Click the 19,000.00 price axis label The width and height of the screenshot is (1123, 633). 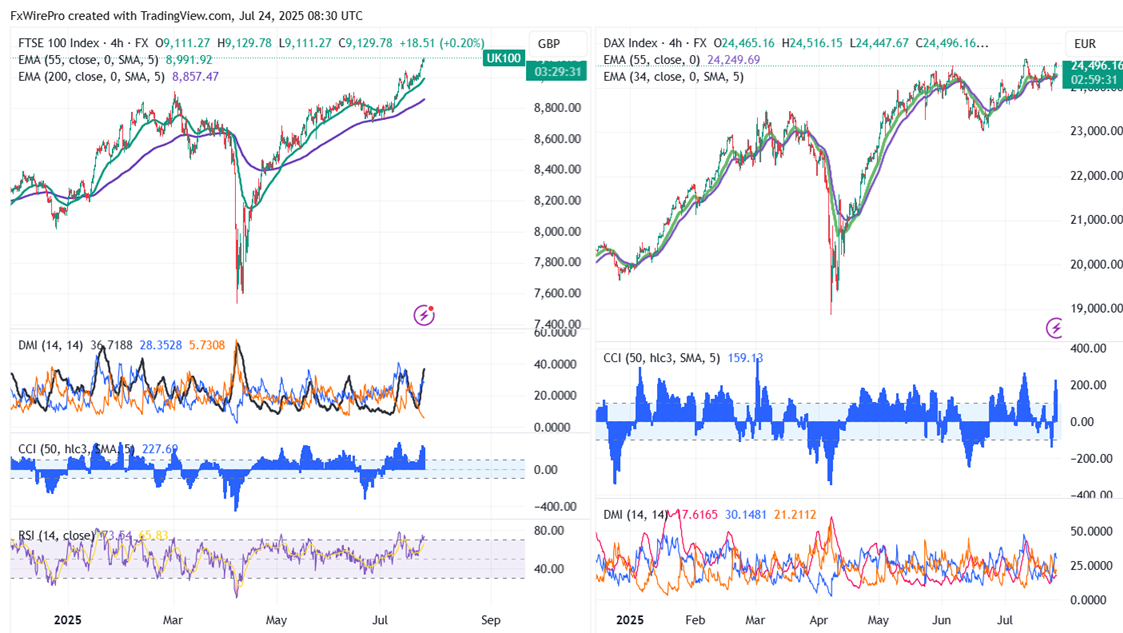pyautogui.click(x=1096, y=309)
